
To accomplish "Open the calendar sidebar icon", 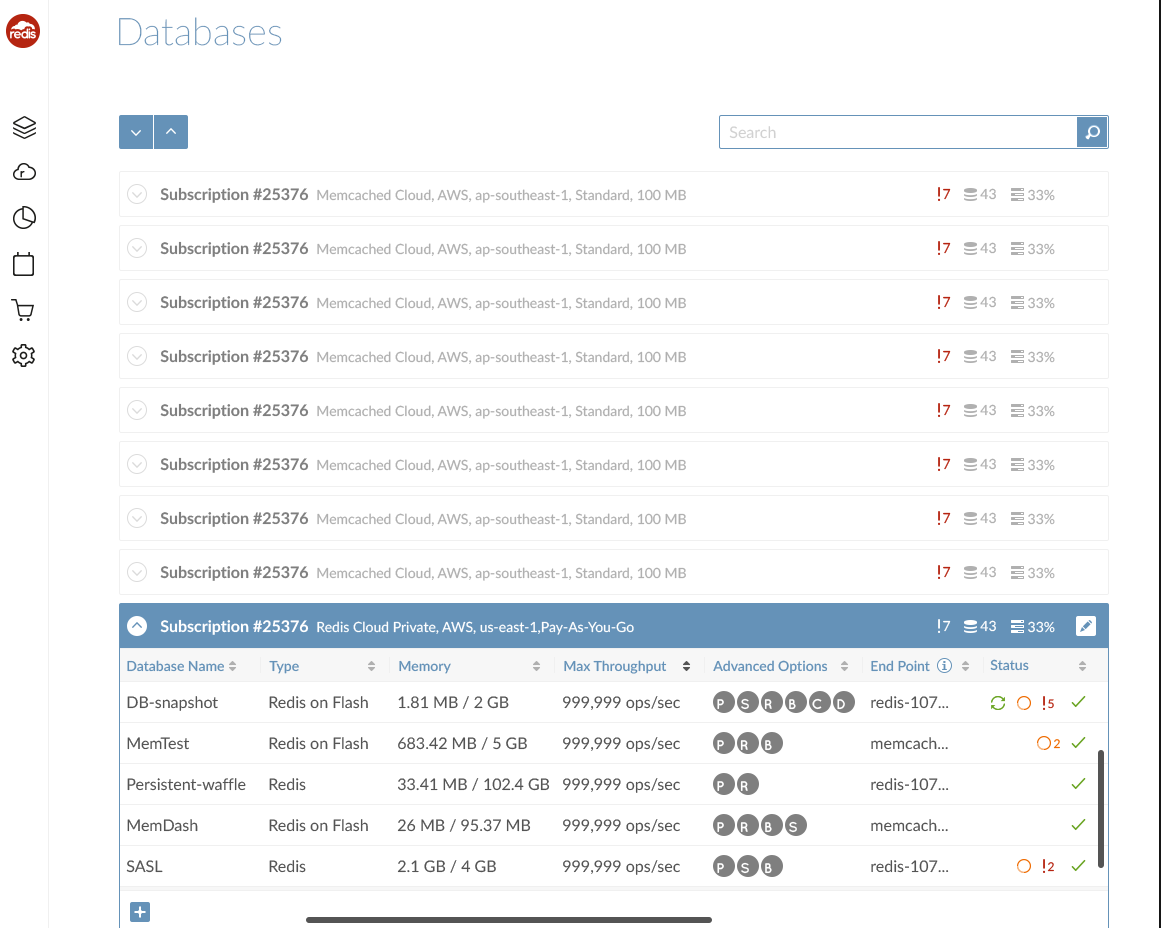I will point(24,264).
